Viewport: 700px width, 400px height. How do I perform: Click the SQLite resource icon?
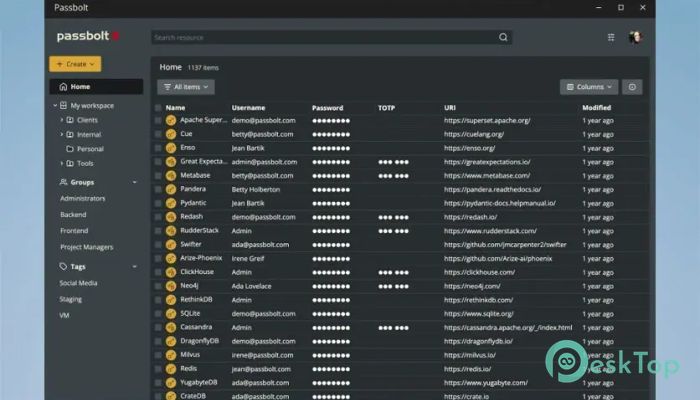click(x=171, y=314)
